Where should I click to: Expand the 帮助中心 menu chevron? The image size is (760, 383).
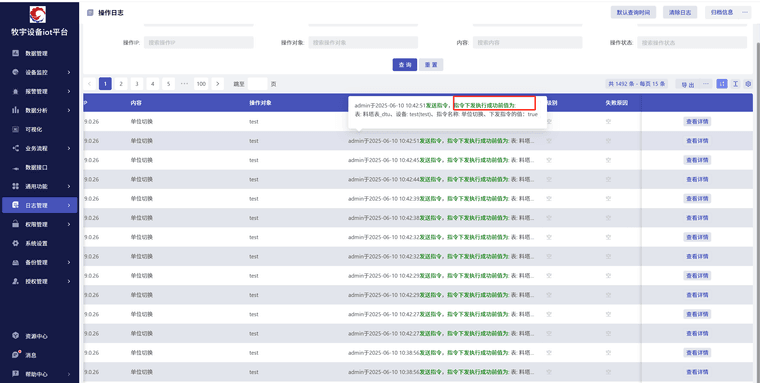click(x=69, y=374)
